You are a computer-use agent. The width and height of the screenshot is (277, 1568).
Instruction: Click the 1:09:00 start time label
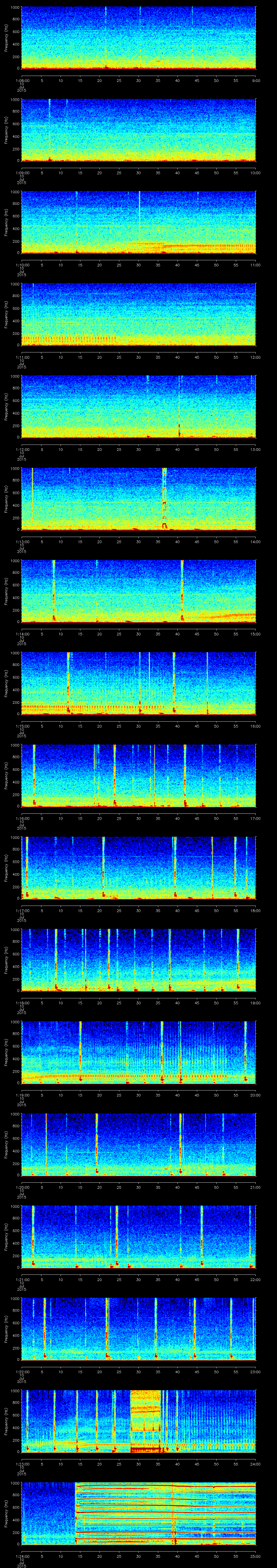[22, 173]
